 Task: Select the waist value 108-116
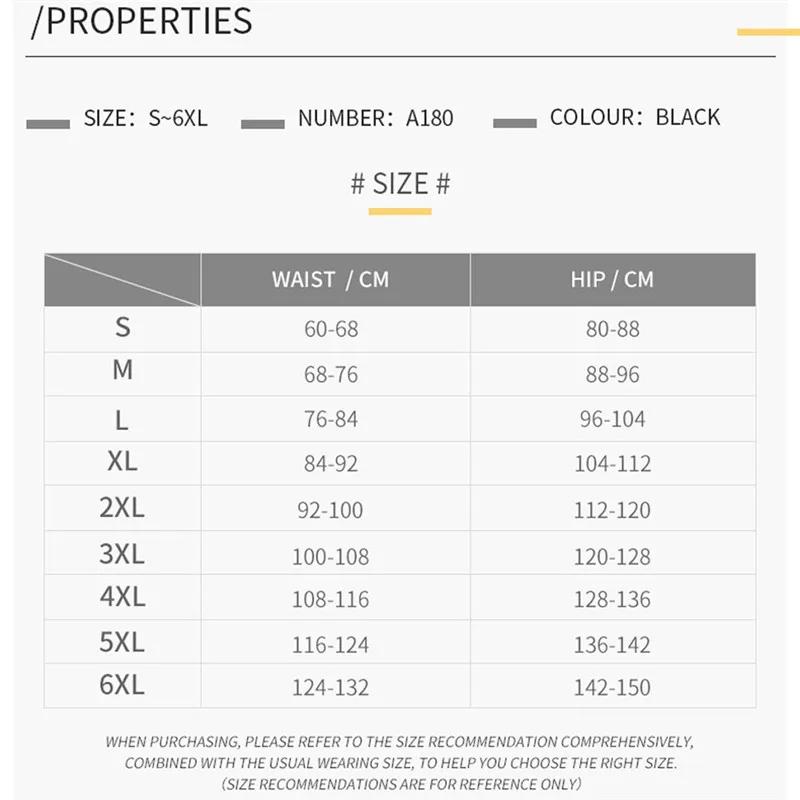330,600
